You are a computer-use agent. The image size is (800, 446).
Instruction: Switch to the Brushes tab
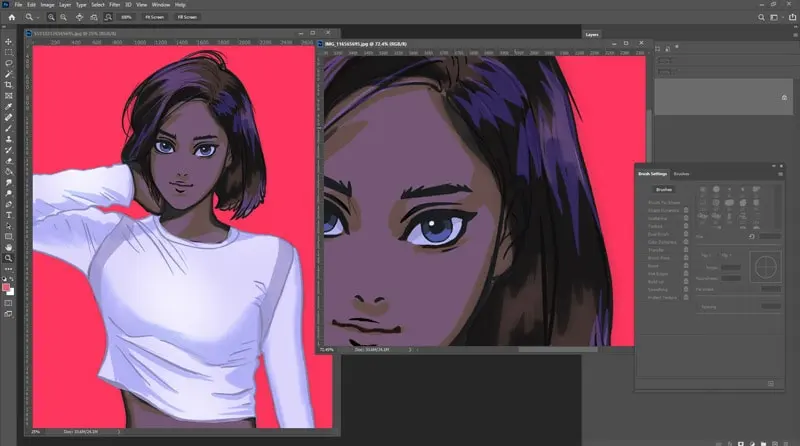(x=681, y=174)
